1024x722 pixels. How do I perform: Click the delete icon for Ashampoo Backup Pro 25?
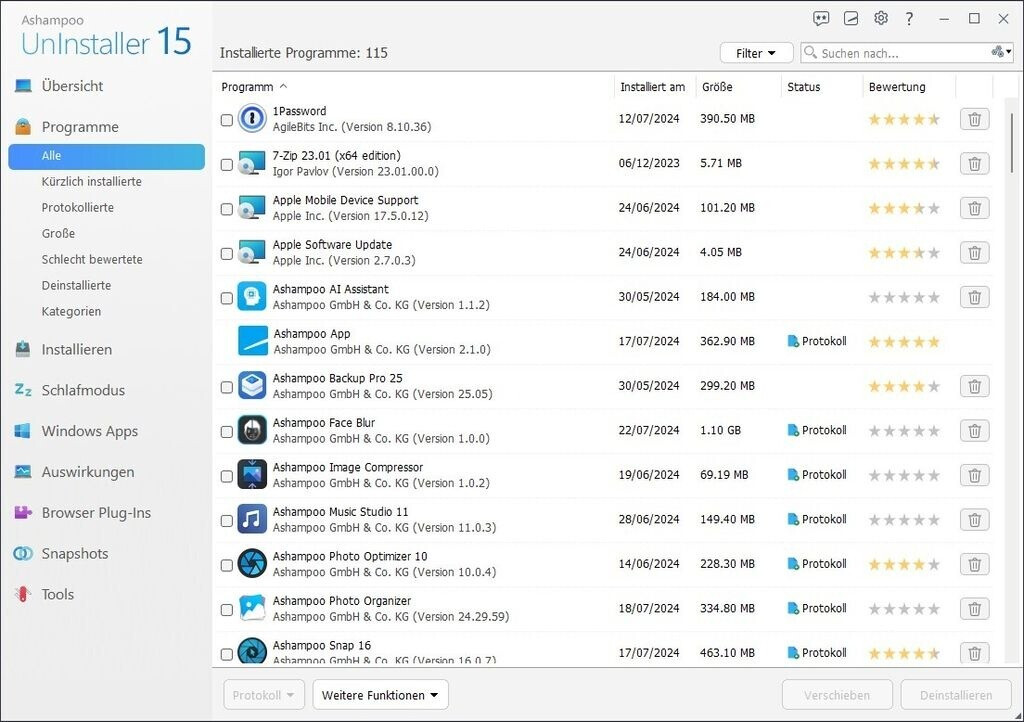coord(974,386)
